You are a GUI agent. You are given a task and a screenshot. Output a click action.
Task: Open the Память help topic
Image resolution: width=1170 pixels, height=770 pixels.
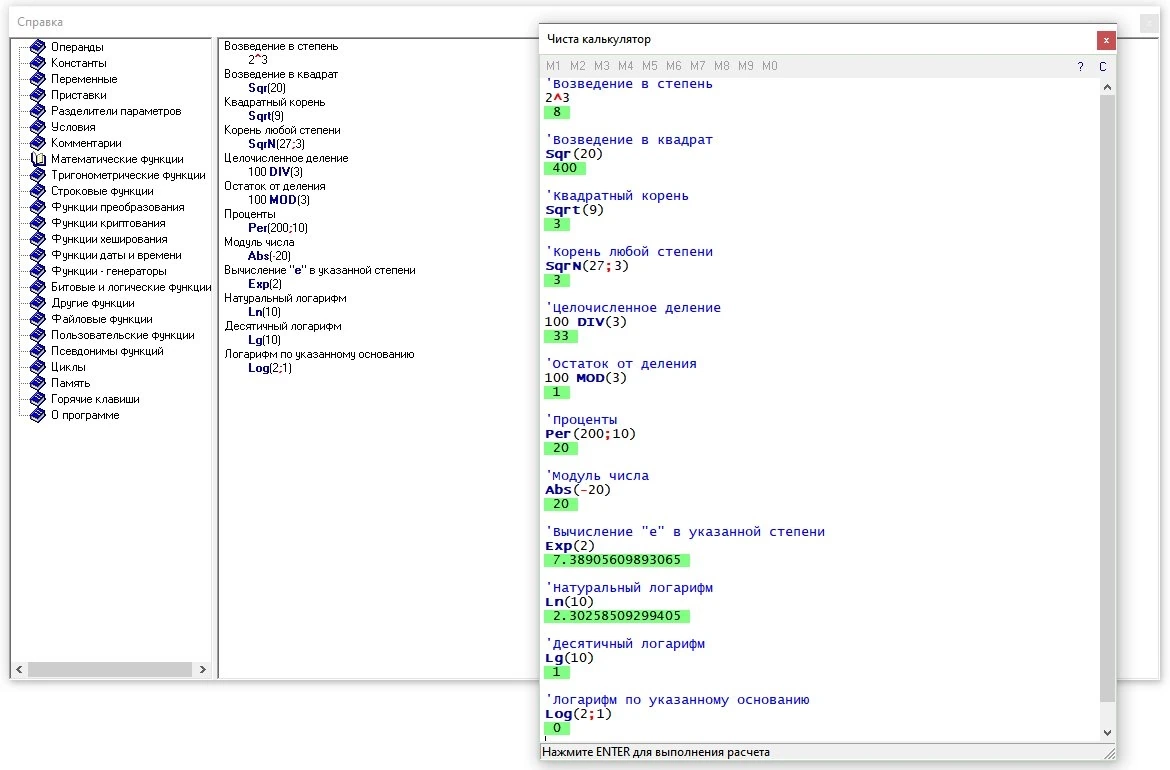coord(70,384)
